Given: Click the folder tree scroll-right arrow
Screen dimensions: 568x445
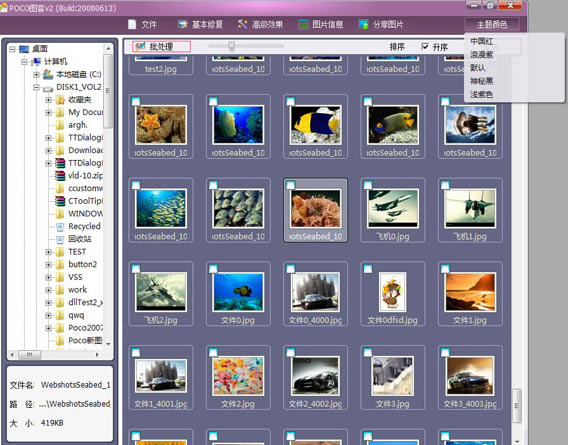Looking at the screenshot, I should tap(97, 354).
